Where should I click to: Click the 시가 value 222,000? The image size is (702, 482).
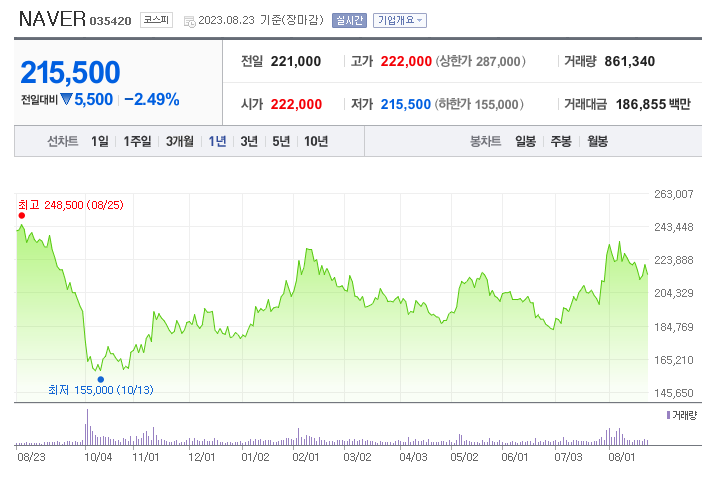[296, 104]
